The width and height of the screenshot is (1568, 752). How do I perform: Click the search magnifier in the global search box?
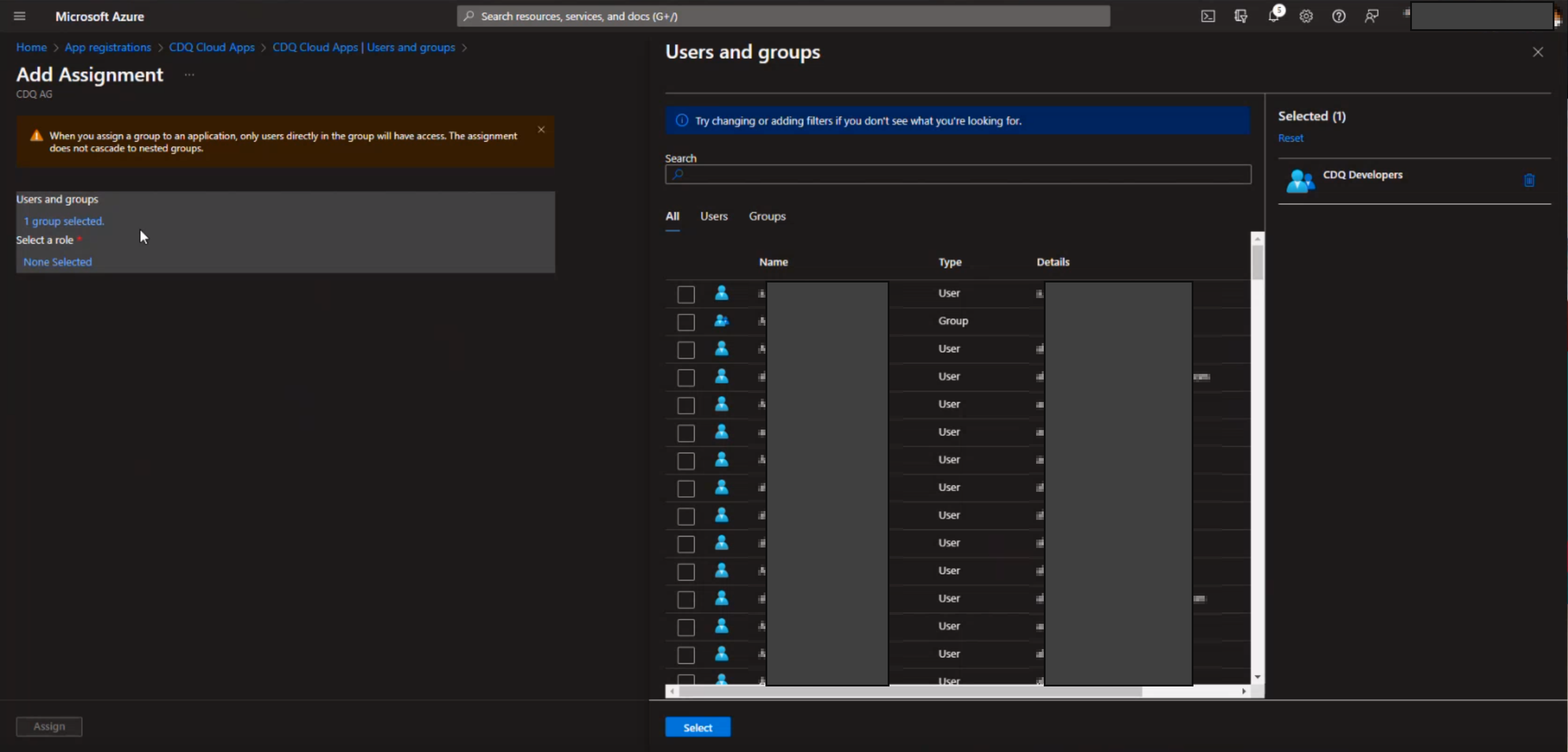[469, 16]
